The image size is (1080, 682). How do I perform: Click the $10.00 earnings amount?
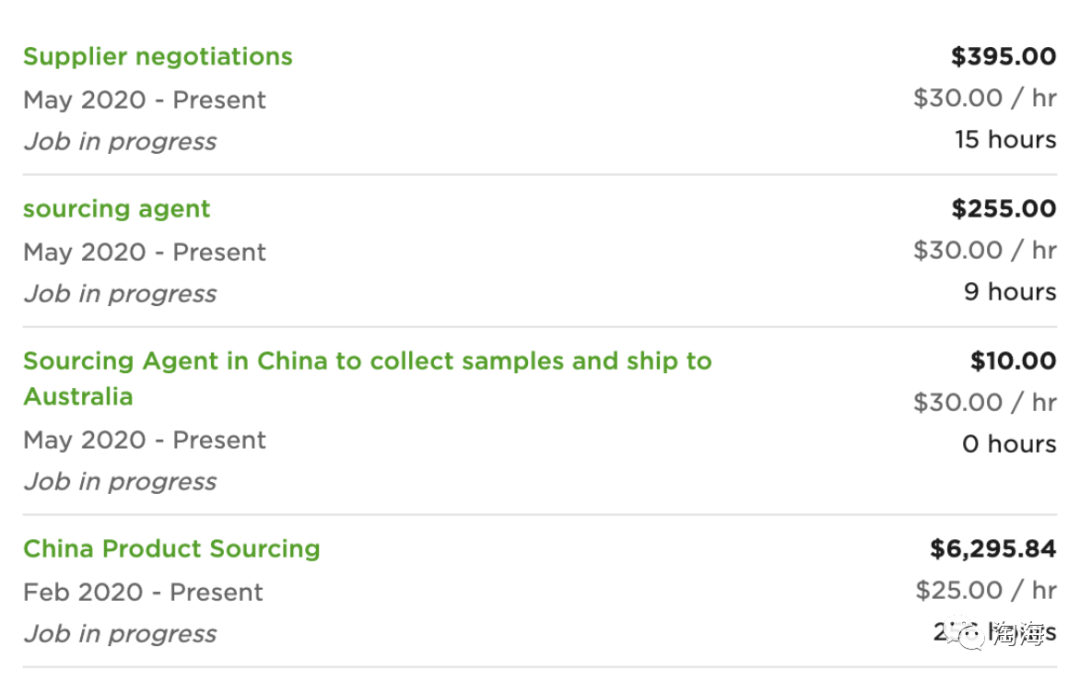tap(1013, 361)
